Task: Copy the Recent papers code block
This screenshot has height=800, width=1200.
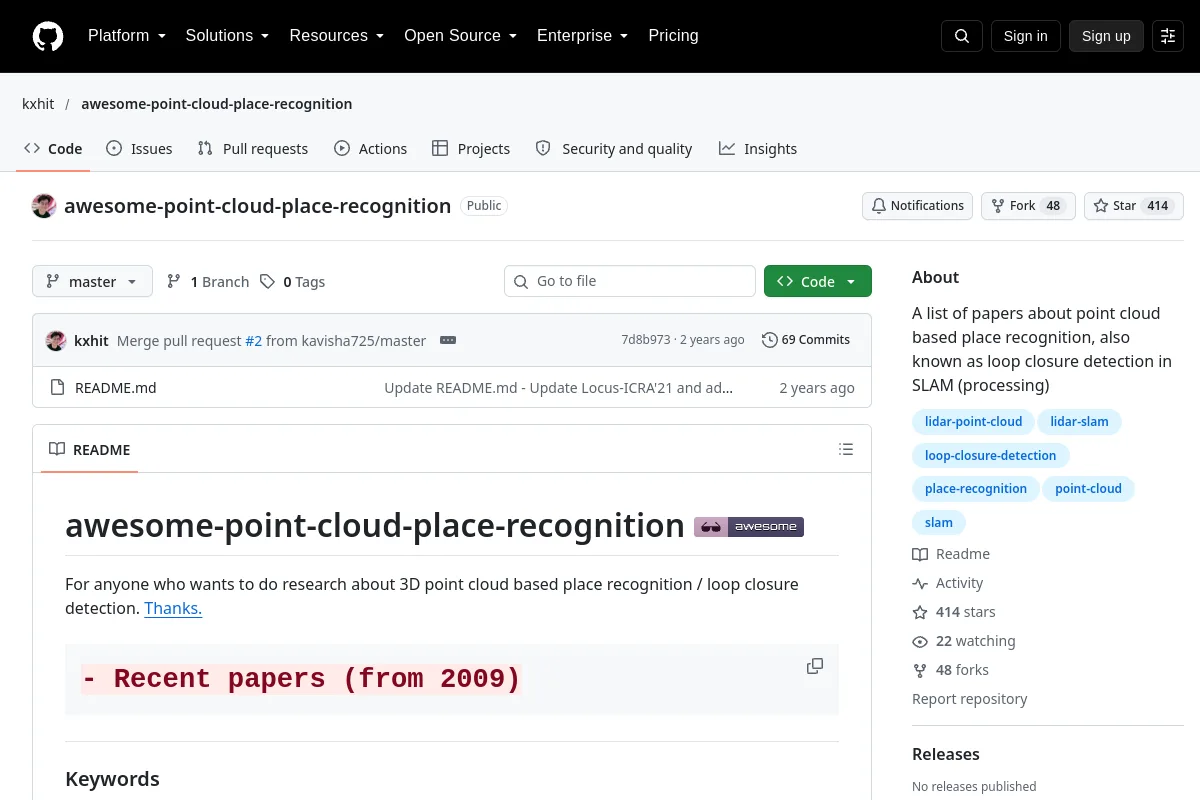Action: [x=815, y=666]
